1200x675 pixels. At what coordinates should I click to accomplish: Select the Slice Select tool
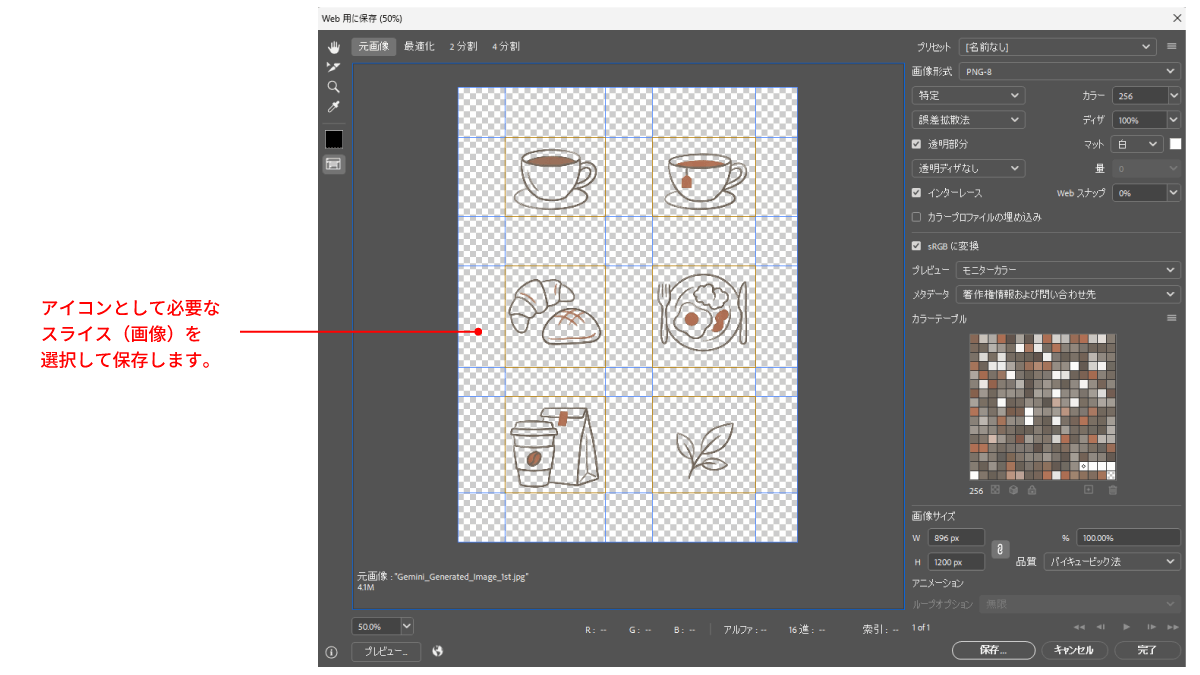334,67
